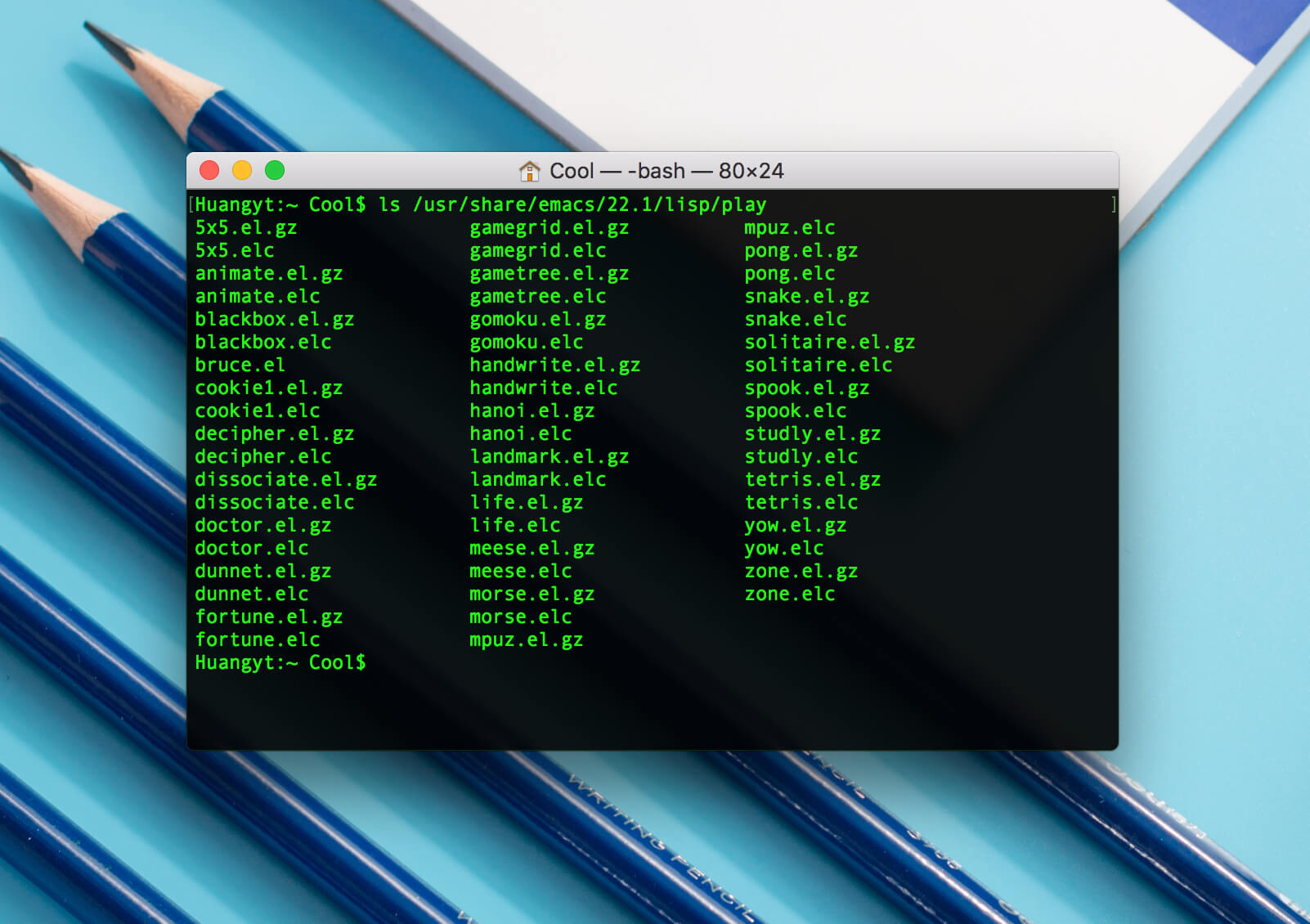
Task: Click the file name blackbox.elc
Action: [263, 342]
